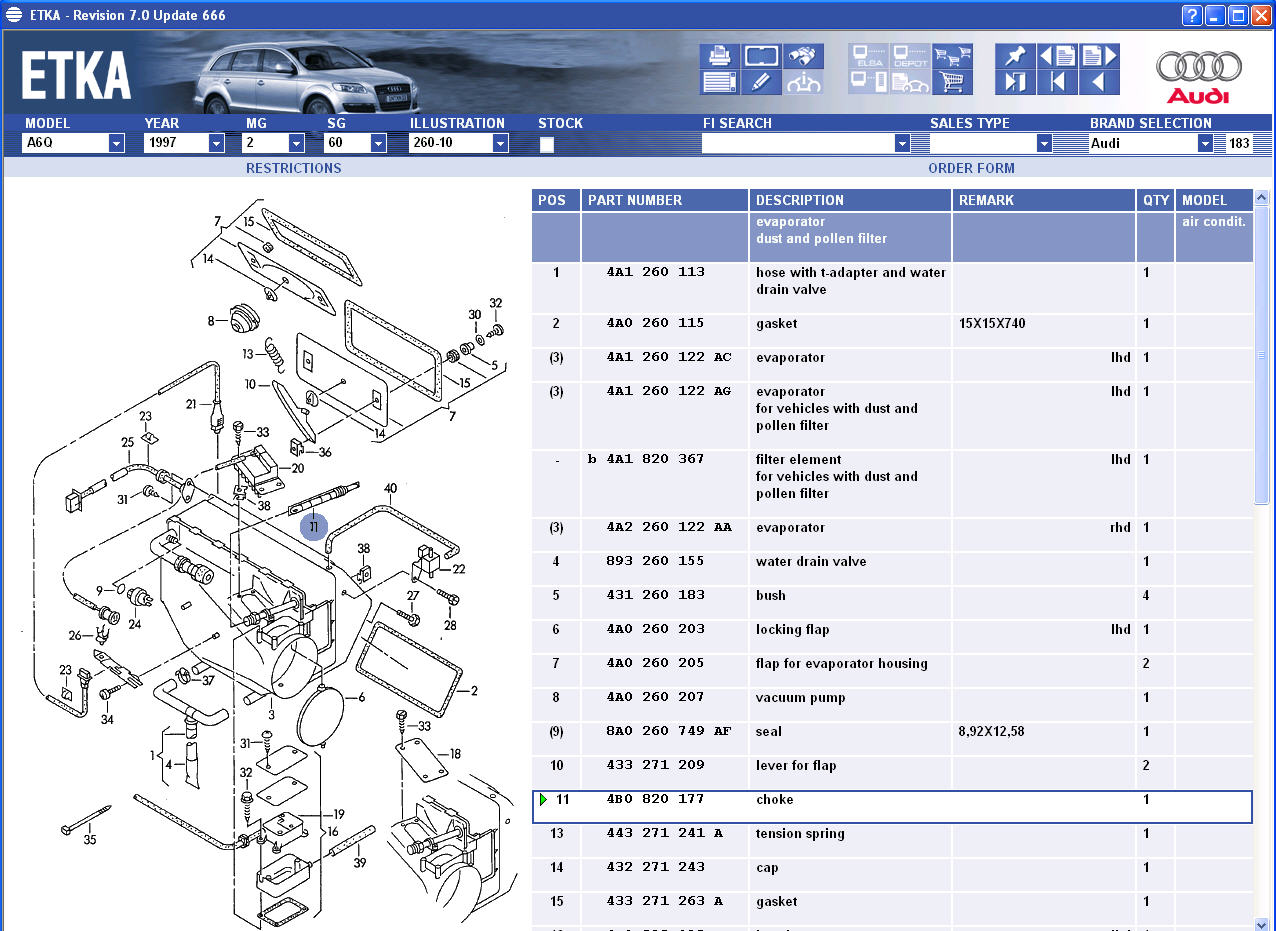This screenshot has height=931, width=1276.
Task: Jump to first with bar-arrow icon
Action: coord(1057,82)
